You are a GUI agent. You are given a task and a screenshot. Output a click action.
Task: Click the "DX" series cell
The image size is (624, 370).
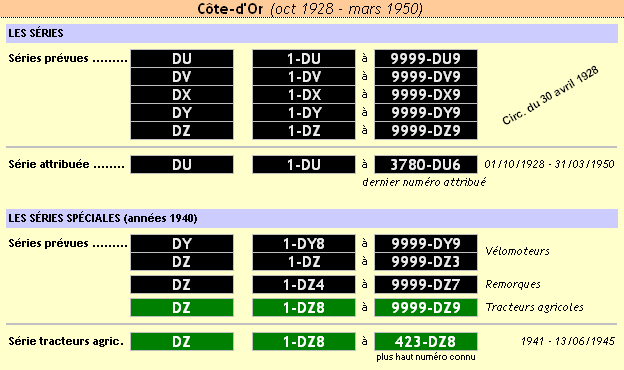182,95
